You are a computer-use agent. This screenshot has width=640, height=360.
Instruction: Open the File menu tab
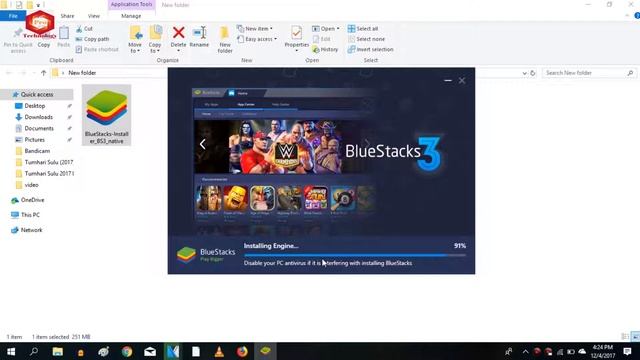pos(13,16)
